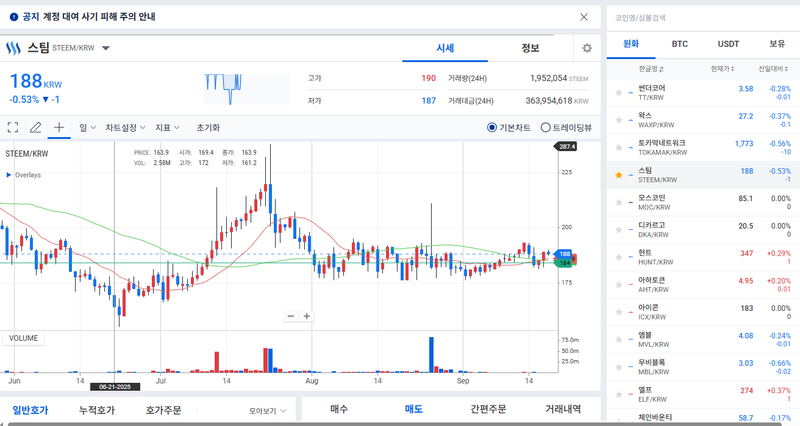The width and height of the screenshot is (800, 426).
Task: Close the account fraud notice banner
Action: (584, 17)
